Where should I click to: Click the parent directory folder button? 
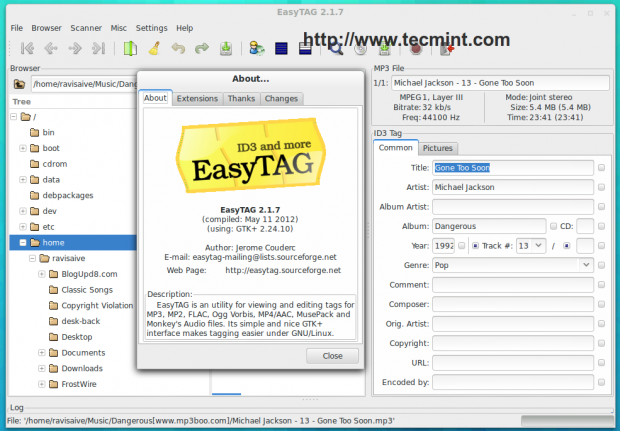tap(19, 84)
